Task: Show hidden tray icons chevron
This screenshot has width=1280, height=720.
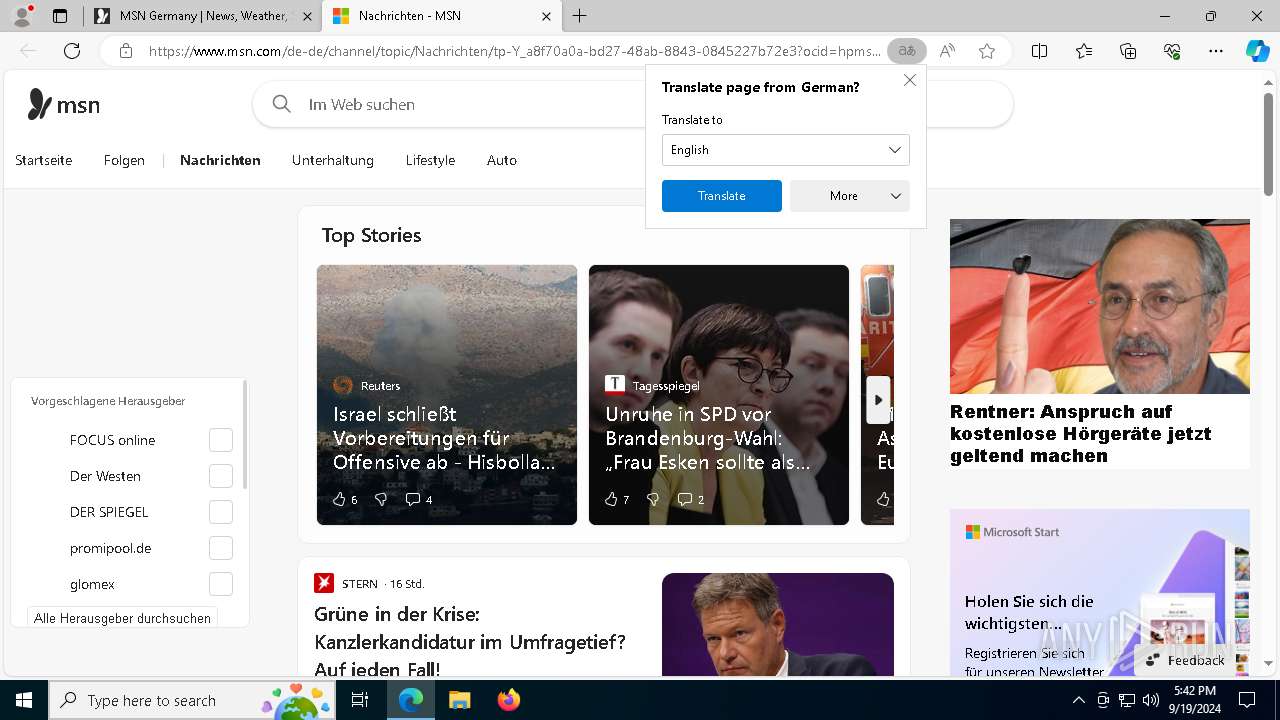Action: pos(1078,700)
